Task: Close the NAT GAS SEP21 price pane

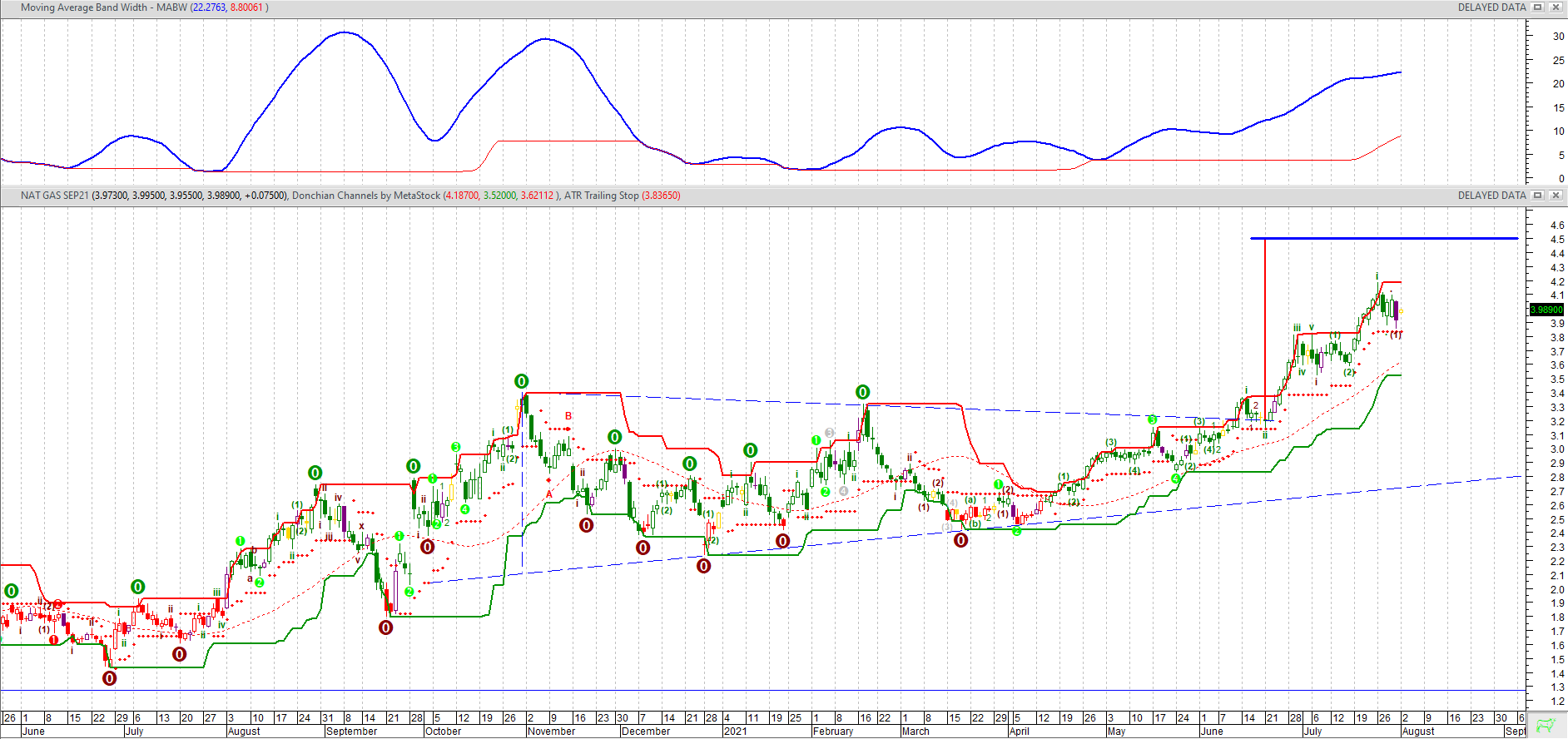Action: coord(1555,196)
